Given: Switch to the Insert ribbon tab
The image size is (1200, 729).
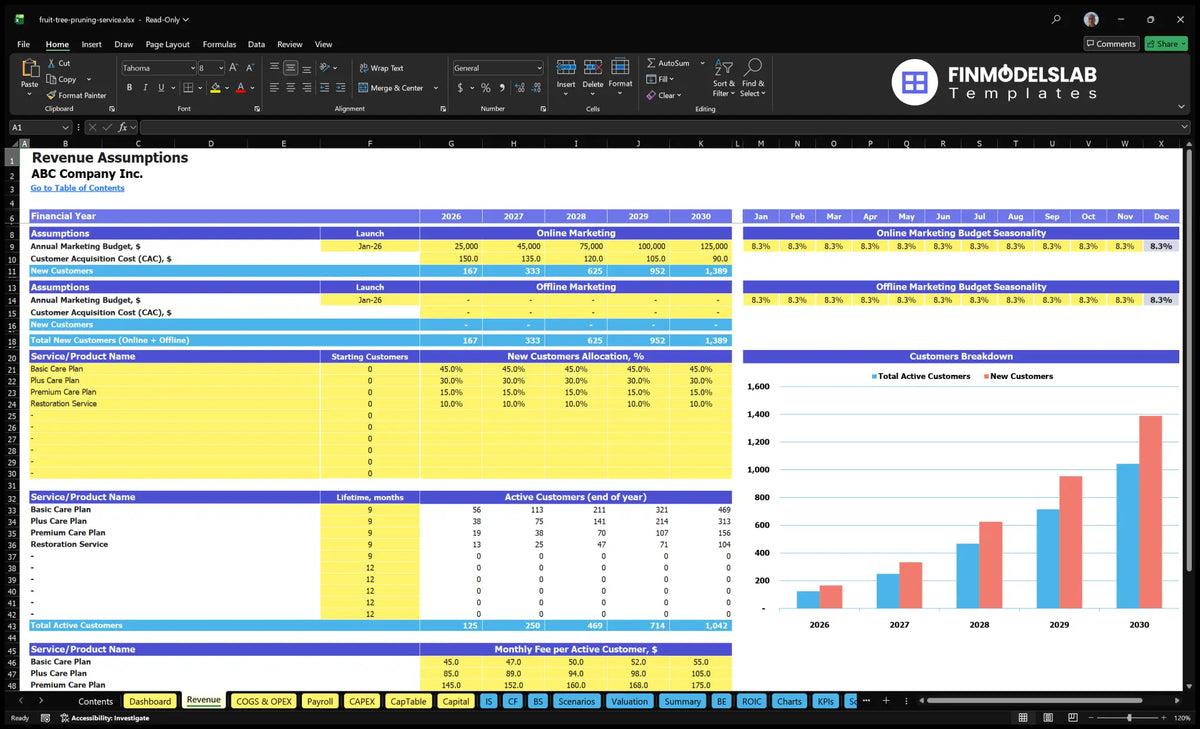Looking at the screenshot, I should click(x=91, y=44).
